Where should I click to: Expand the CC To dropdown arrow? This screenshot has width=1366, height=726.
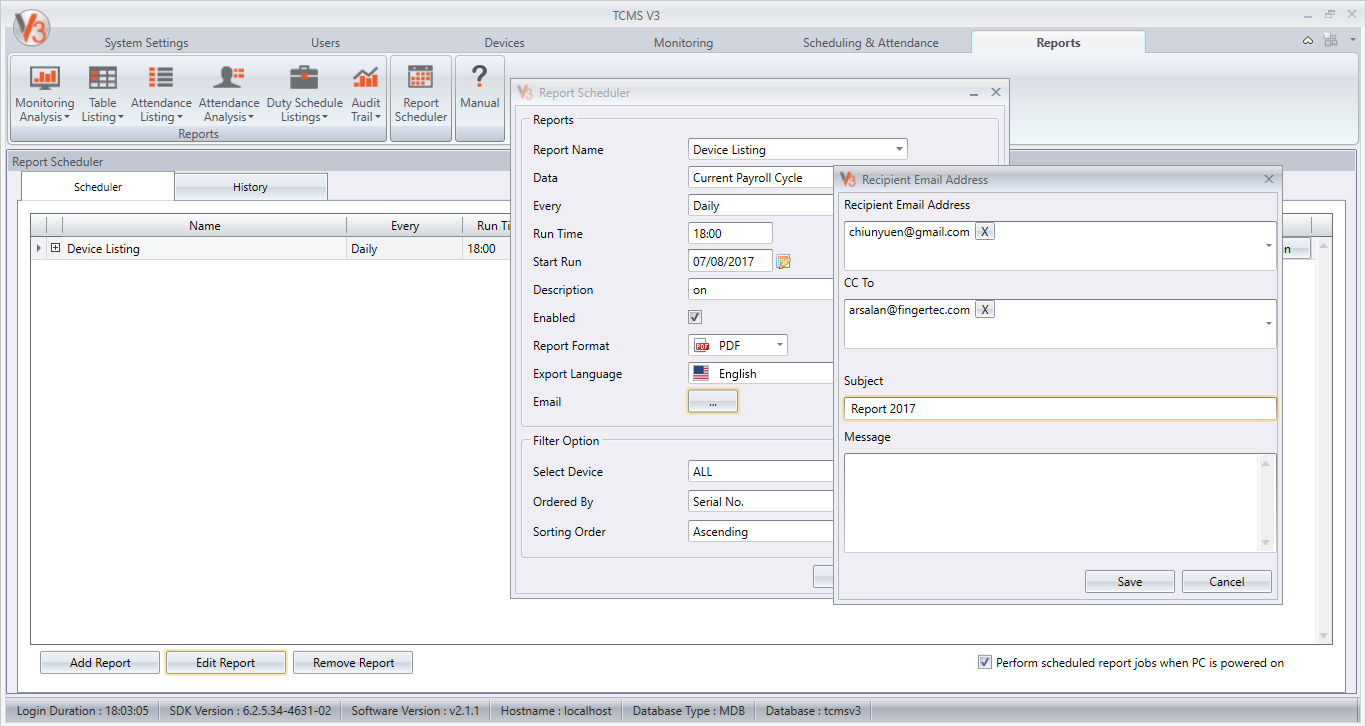point(1269,324)
